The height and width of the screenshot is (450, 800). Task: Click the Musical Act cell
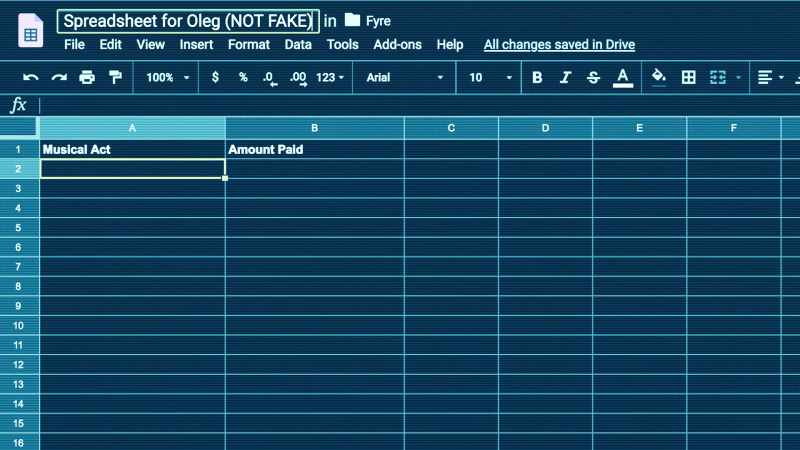pos(132,149)
